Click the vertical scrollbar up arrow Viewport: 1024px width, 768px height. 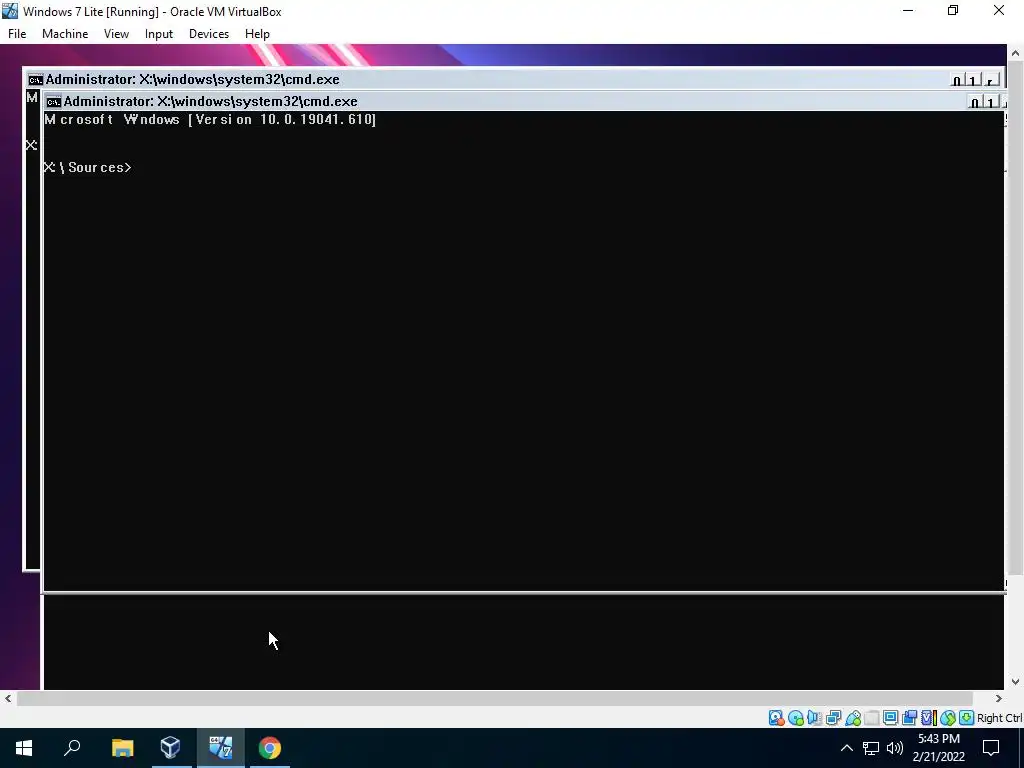coord(1015,53)
